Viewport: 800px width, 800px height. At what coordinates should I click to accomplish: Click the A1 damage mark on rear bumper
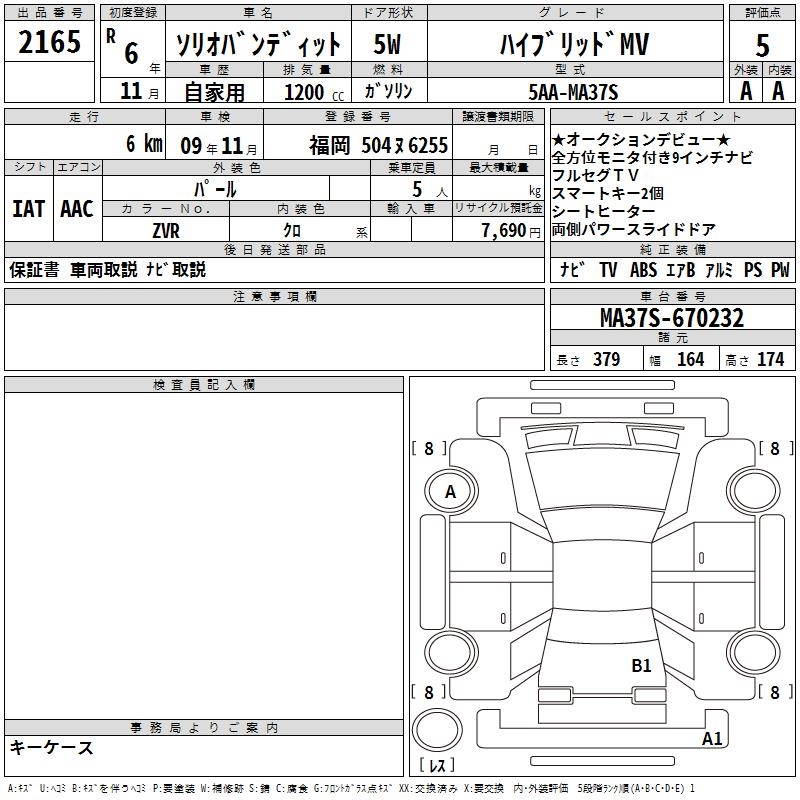pos(712,739)
